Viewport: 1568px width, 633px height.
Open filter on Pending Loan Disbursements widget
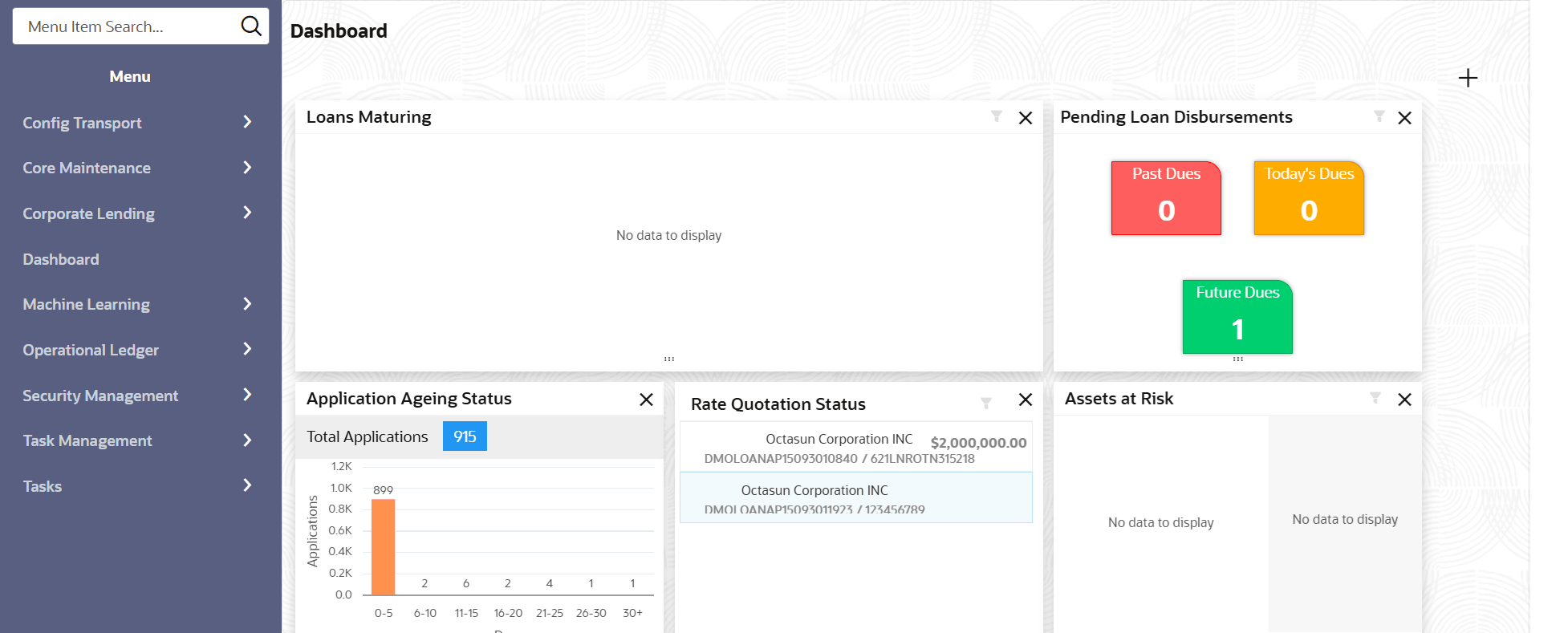point(1379,117)
